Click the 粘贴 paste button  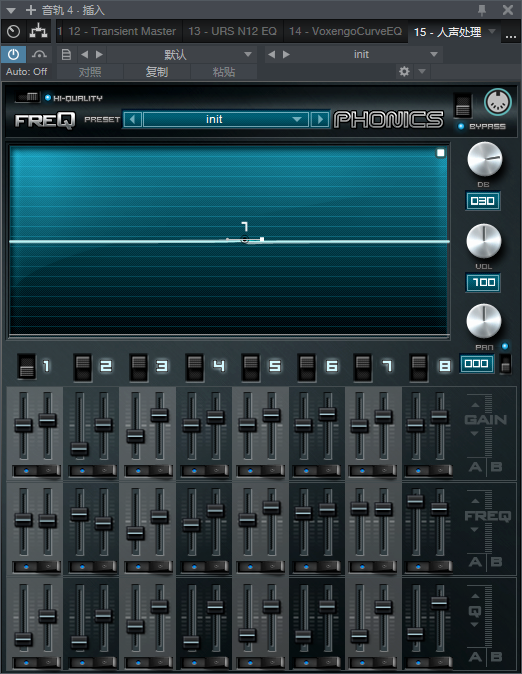point(224,72)
